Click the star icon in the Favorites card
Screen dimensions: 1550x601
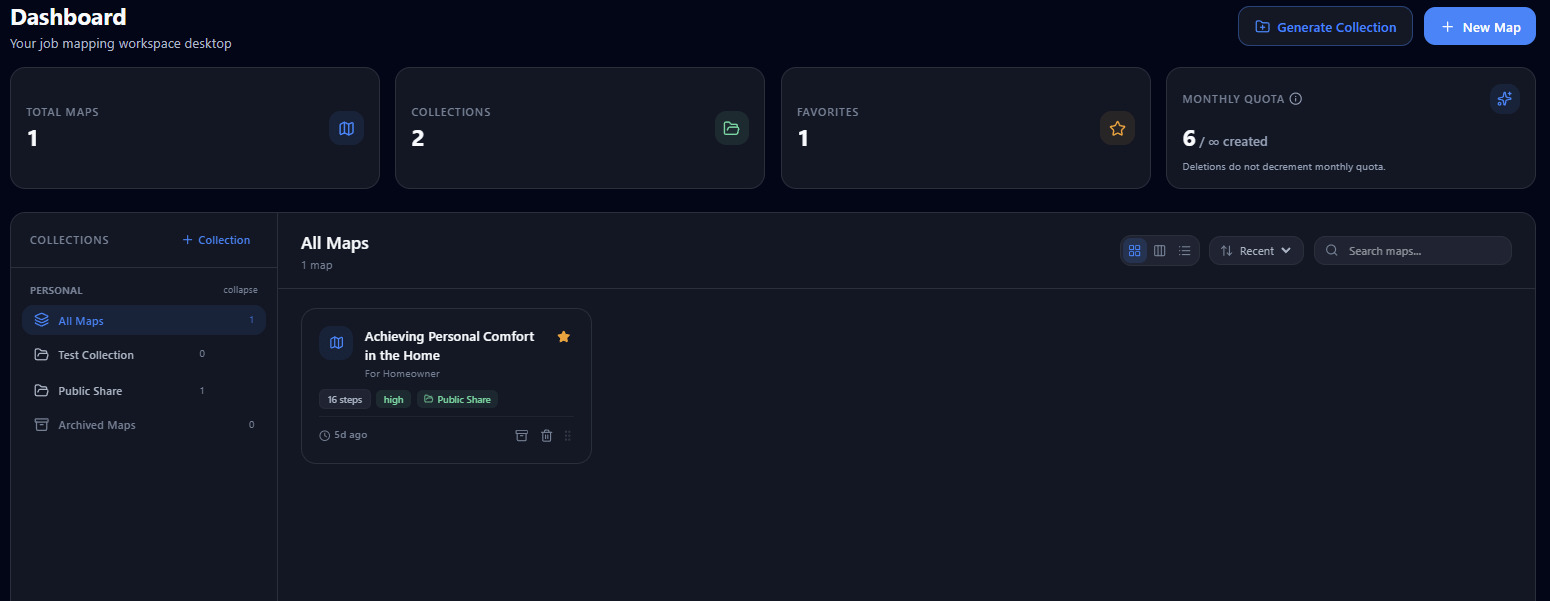[x=1117, y=128]
